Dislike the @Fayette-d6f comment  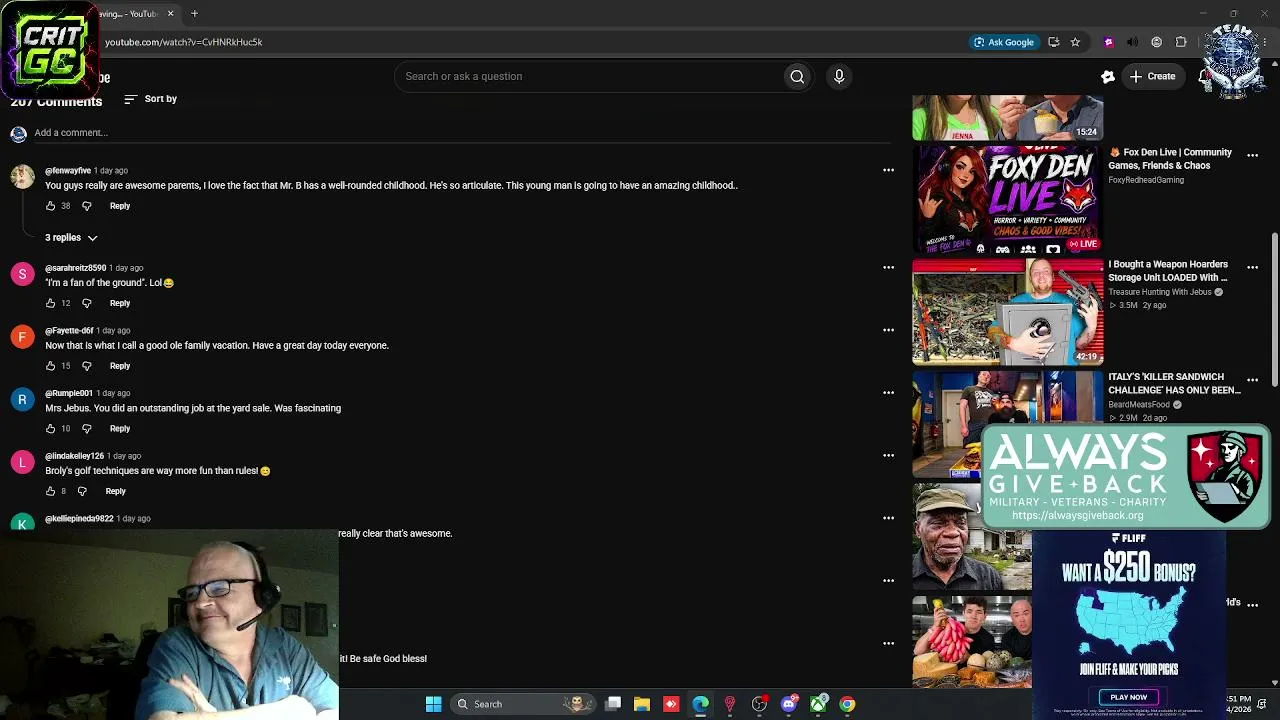point(86,366)
